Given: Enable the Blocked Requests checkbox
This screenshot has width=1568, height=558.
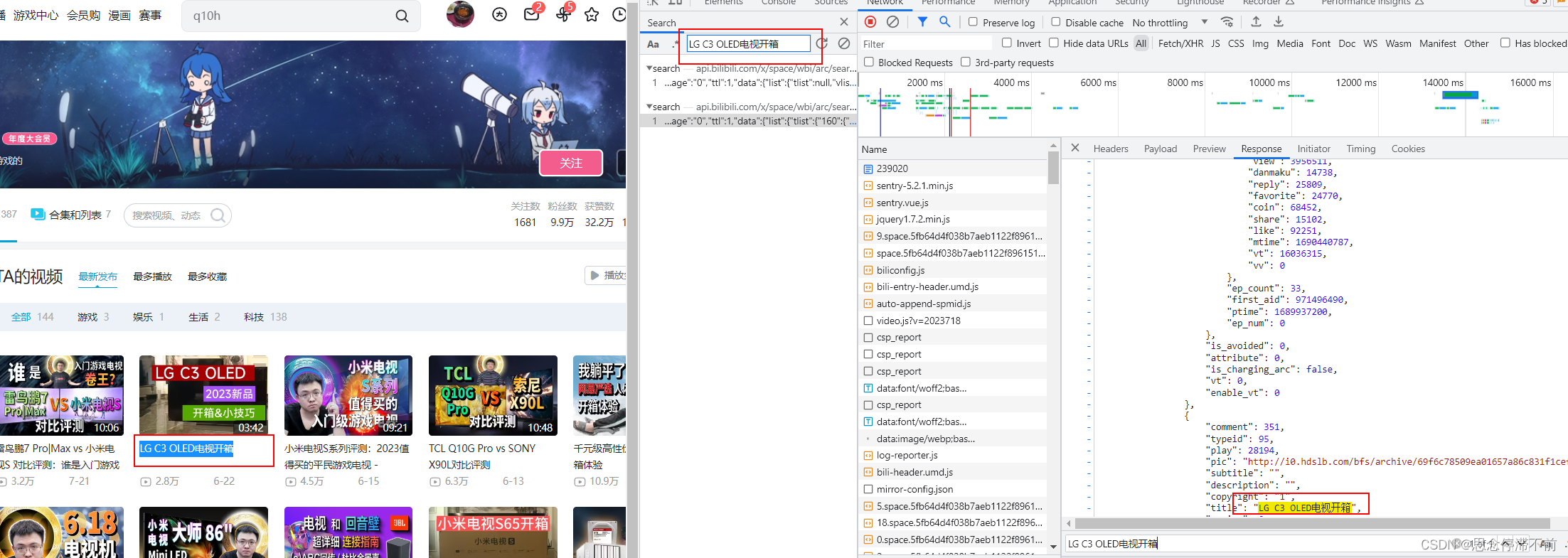Looking at the screenshot, I should [869, 62].
